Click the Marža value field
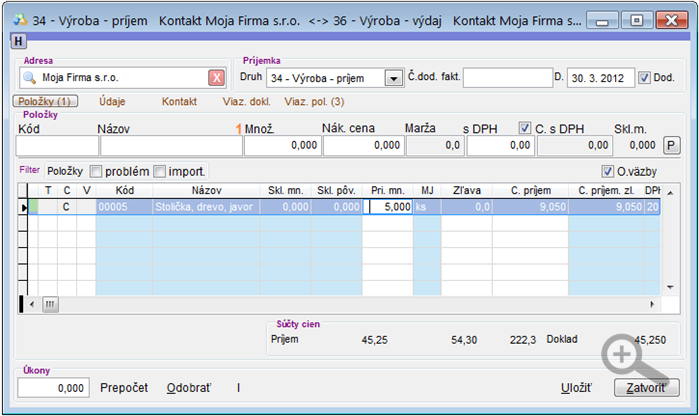This screenshot has height=416, width=699. (x=435, y=146)
